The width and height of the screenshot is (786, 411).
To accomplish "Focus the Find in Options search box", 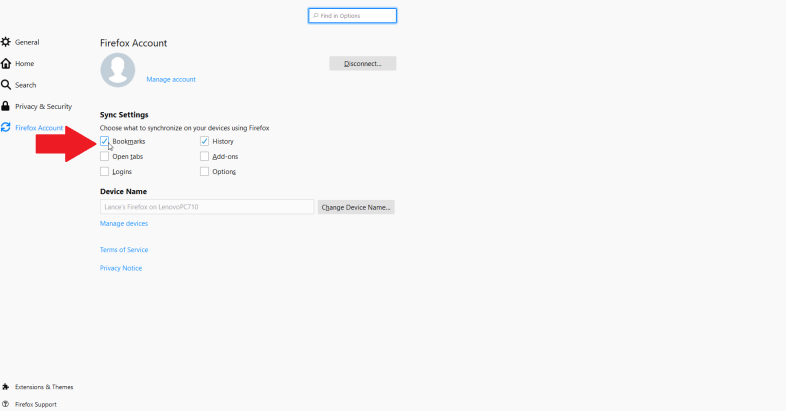I will 352,16.
